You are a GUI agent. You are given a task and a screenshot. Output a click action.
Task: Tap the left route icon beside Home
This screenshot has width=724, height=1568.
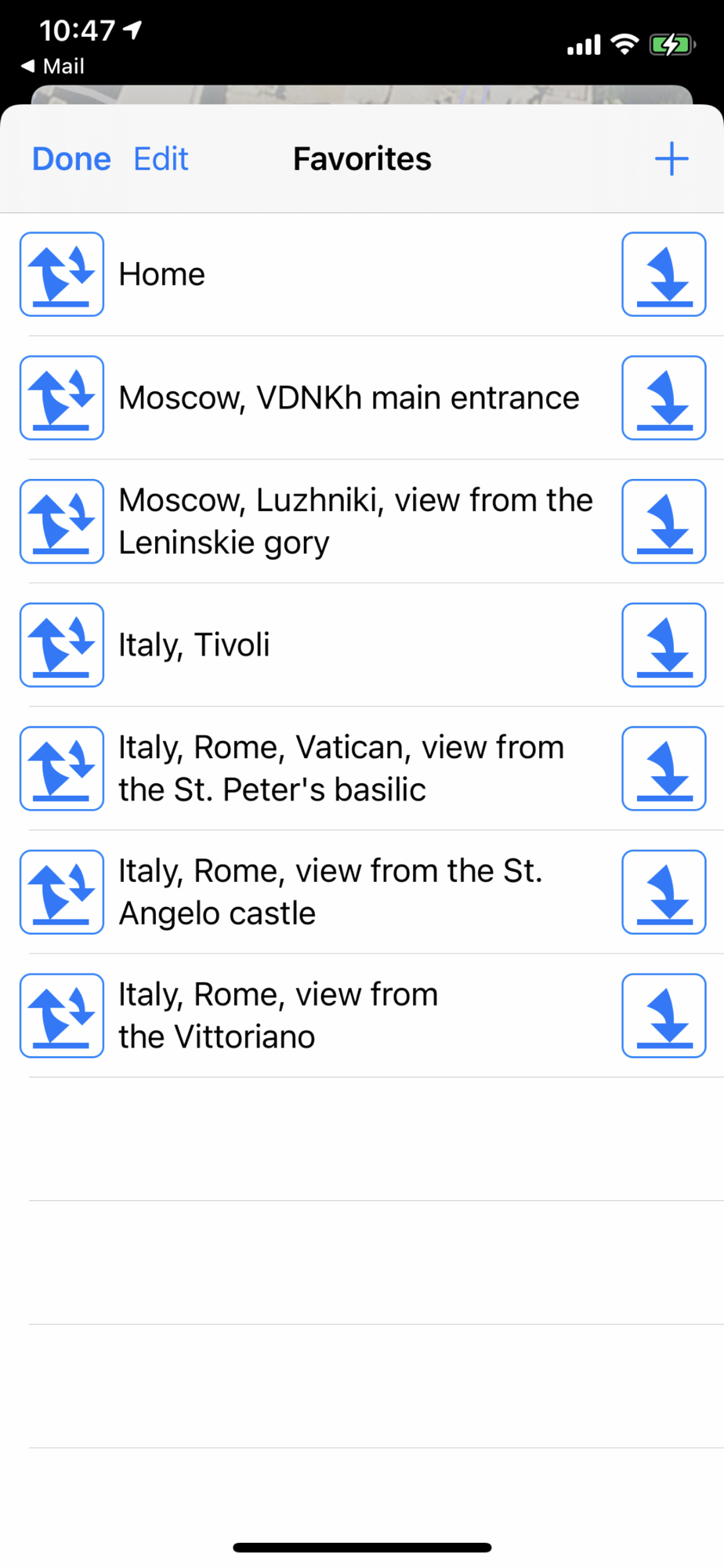(62, 274)
